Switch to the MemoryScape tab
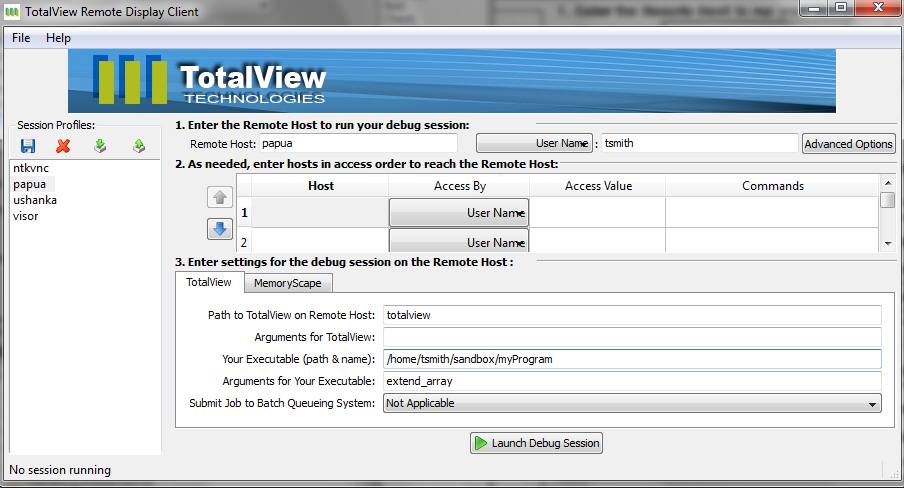 (287, 283)
